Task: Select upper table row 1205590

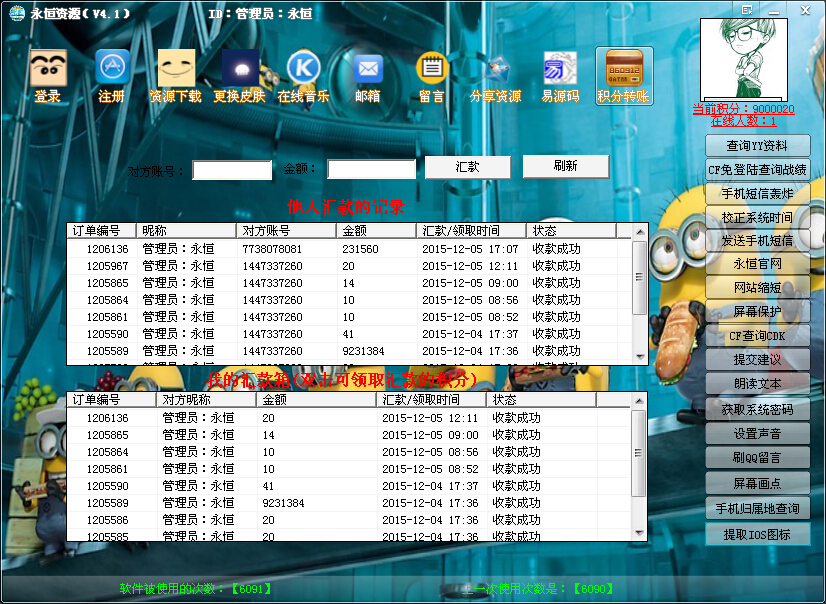Action: point(349,334)
